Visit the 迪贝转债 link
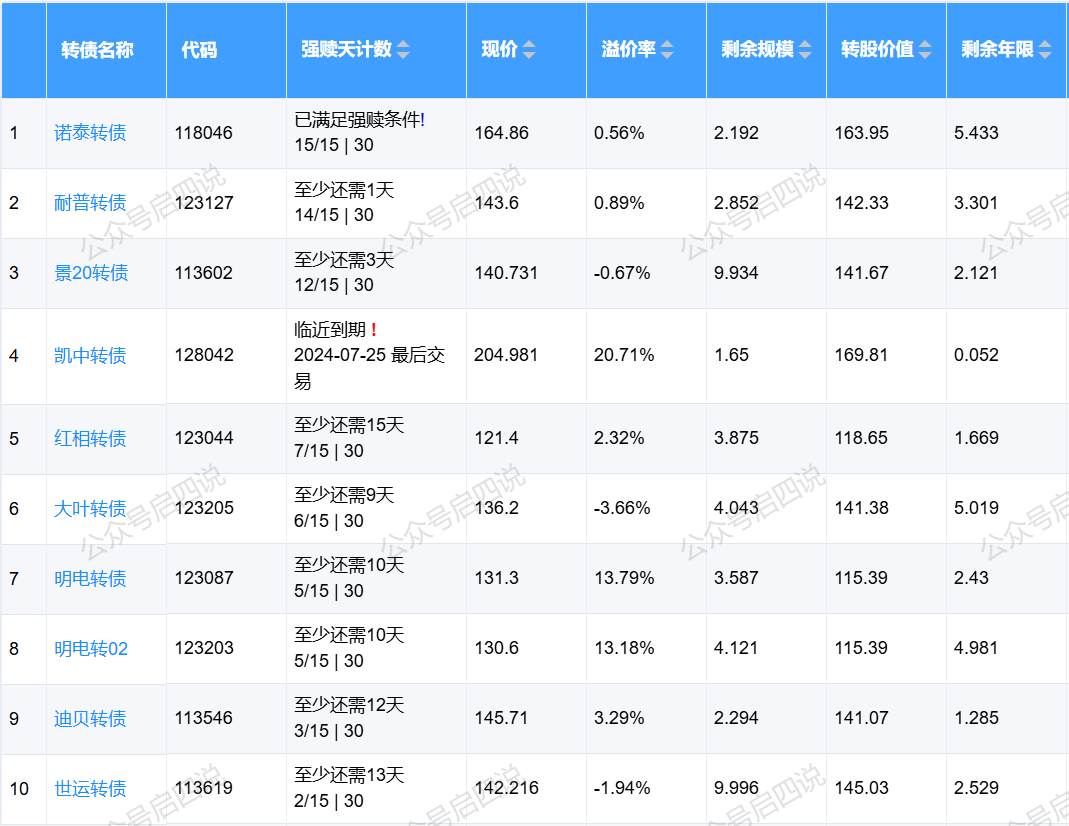Screen dimensions: 1069x826 90,719
